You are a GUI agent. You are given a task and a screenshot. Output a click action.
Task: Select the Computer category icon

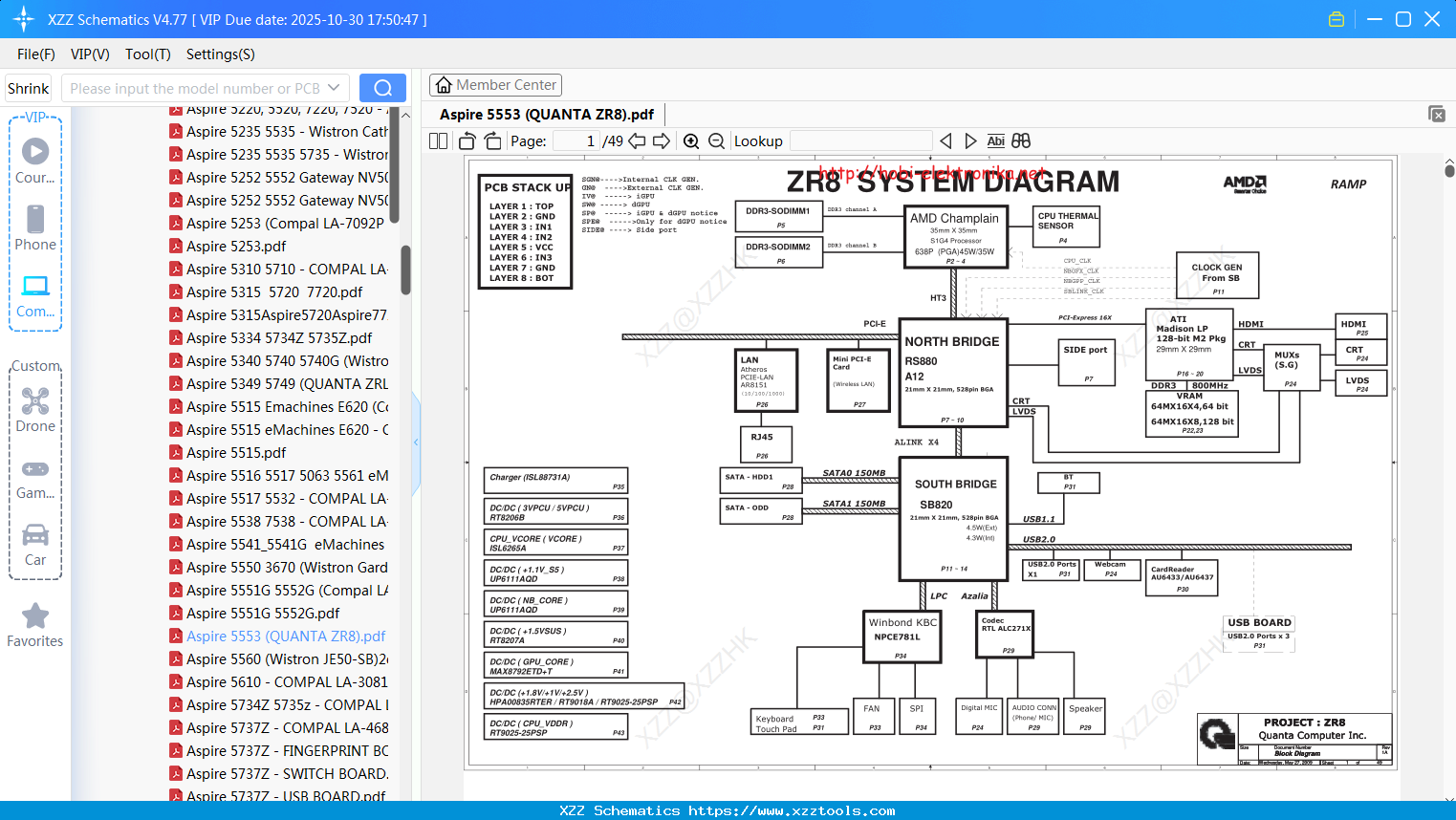pos(35,295)
